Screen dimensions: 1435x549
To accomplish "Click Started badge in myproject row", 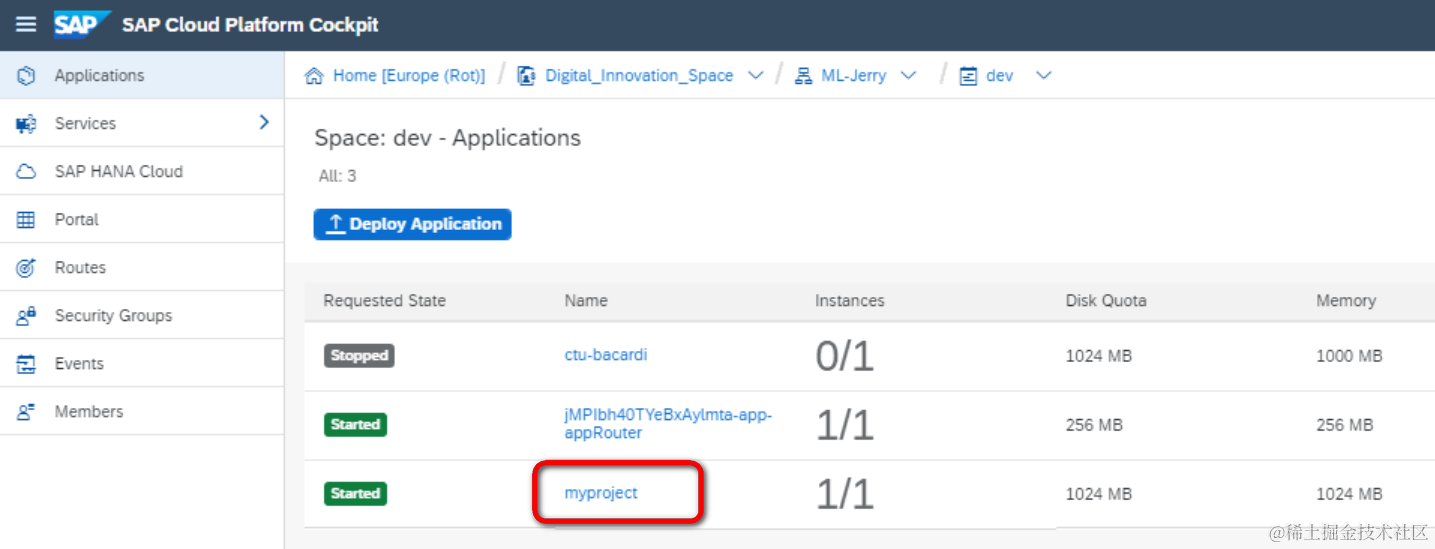I will (355, 493).
